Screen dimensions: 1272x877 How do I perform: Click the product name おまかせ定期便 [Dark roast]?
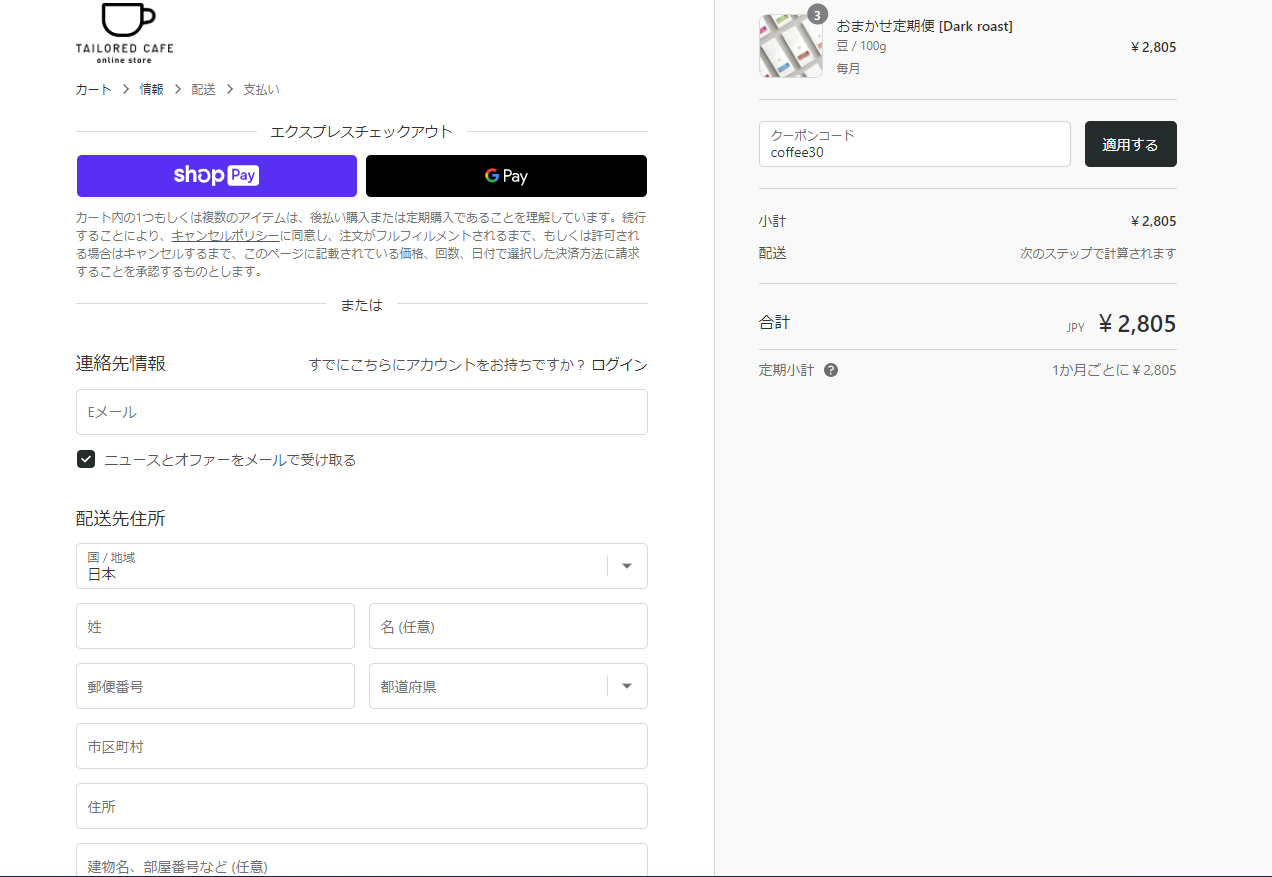pos(925,26)
